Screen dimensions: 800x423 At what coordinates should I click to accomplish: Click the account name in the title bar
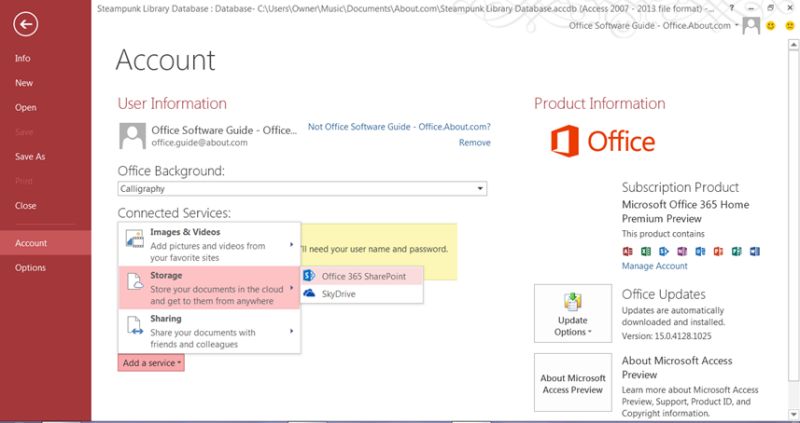tap(649, 26)
